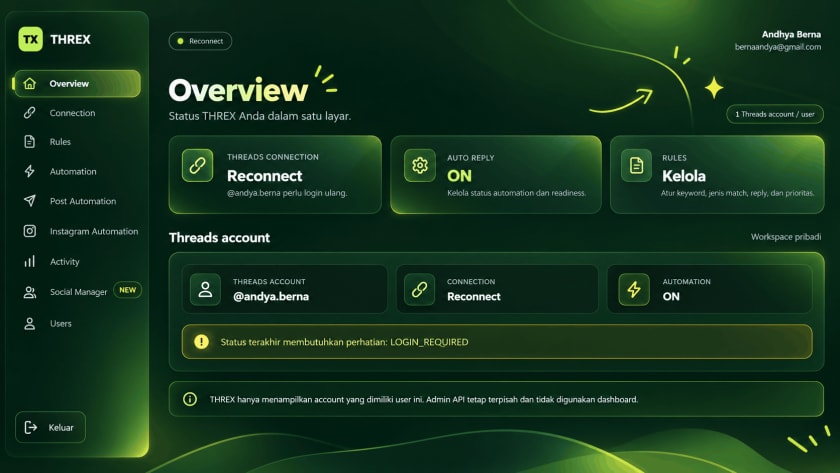Click "Kelola status automation dan readiness." text
The height and width of the screenshot is (473, 840).
[516, 193]
